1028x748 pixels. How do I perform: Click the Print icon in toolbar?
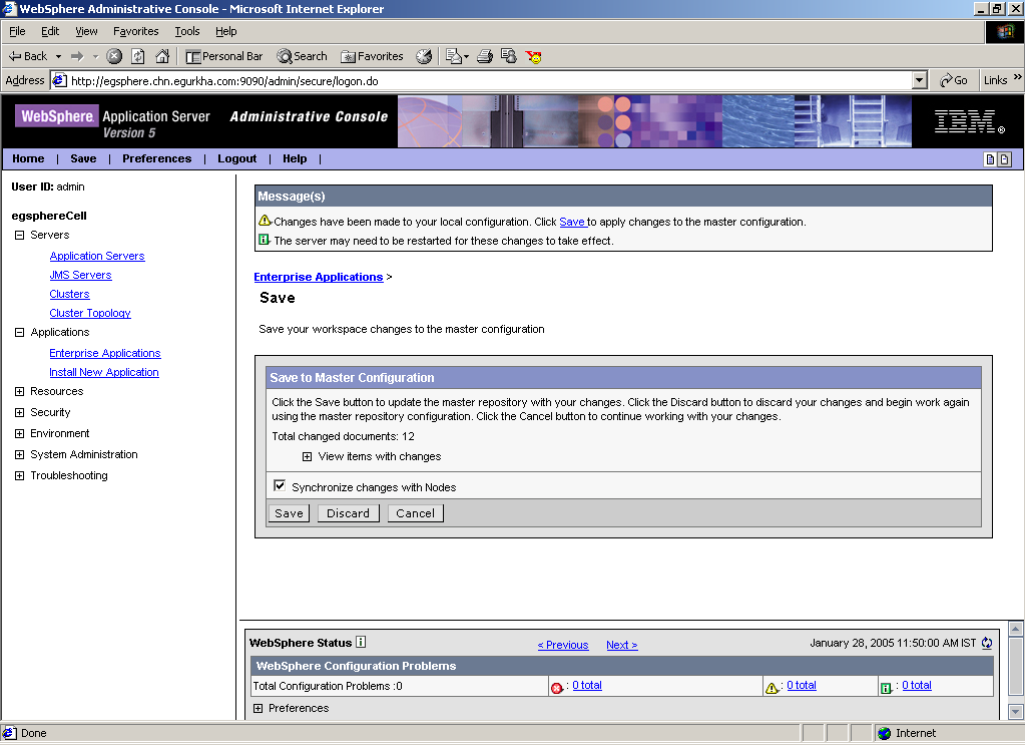484,56
